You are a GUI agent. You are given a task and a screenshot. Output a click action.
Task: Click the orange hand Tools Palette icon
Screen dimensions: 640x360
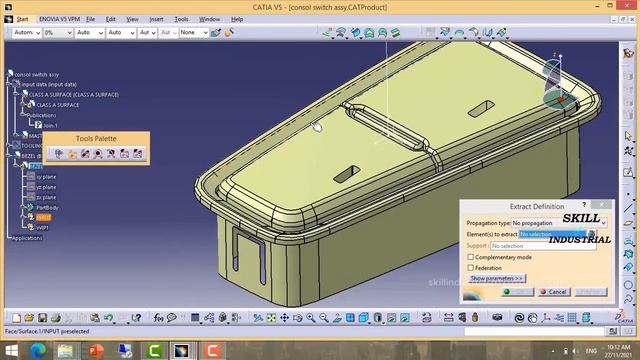click(x=72, y=154)
